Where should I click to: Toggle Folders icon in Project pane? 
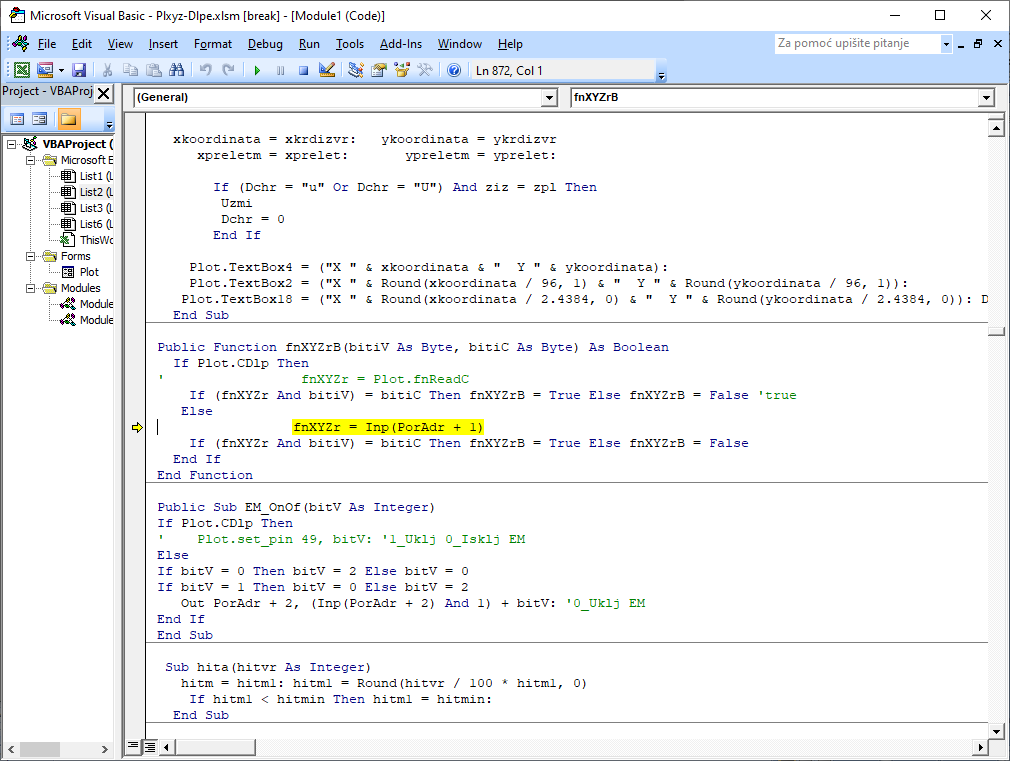coord(68,119)
